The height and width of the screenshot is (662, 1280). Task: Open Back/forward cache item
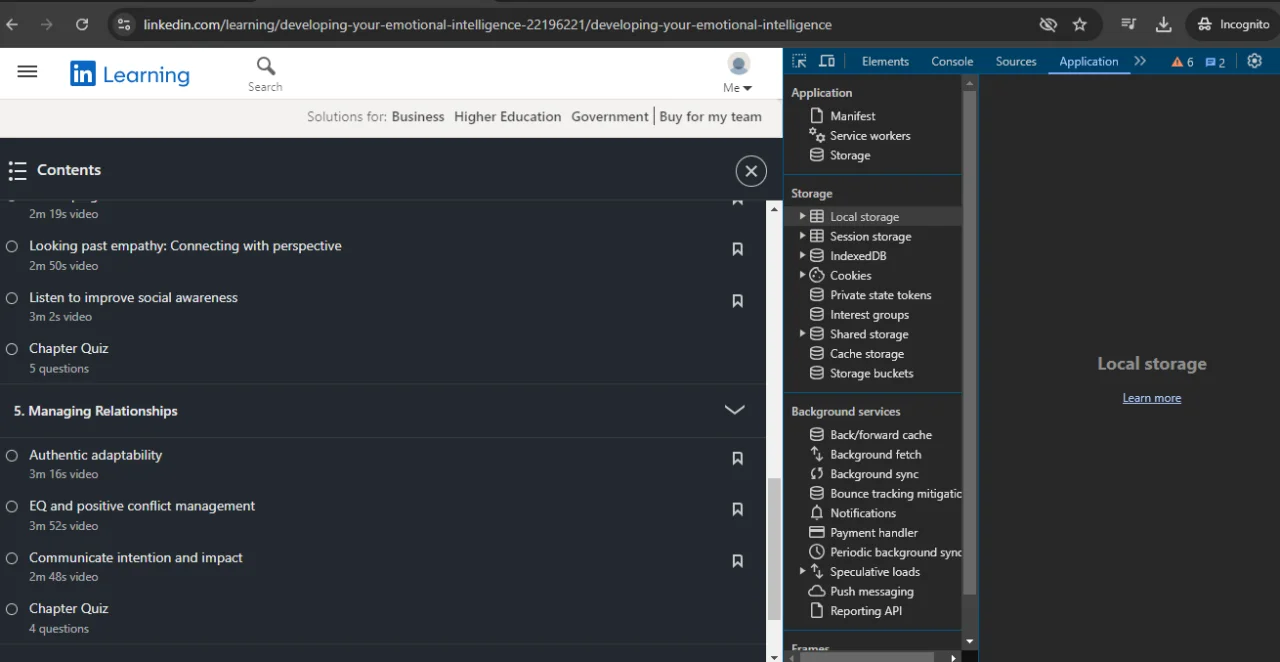tap(880, 435)
